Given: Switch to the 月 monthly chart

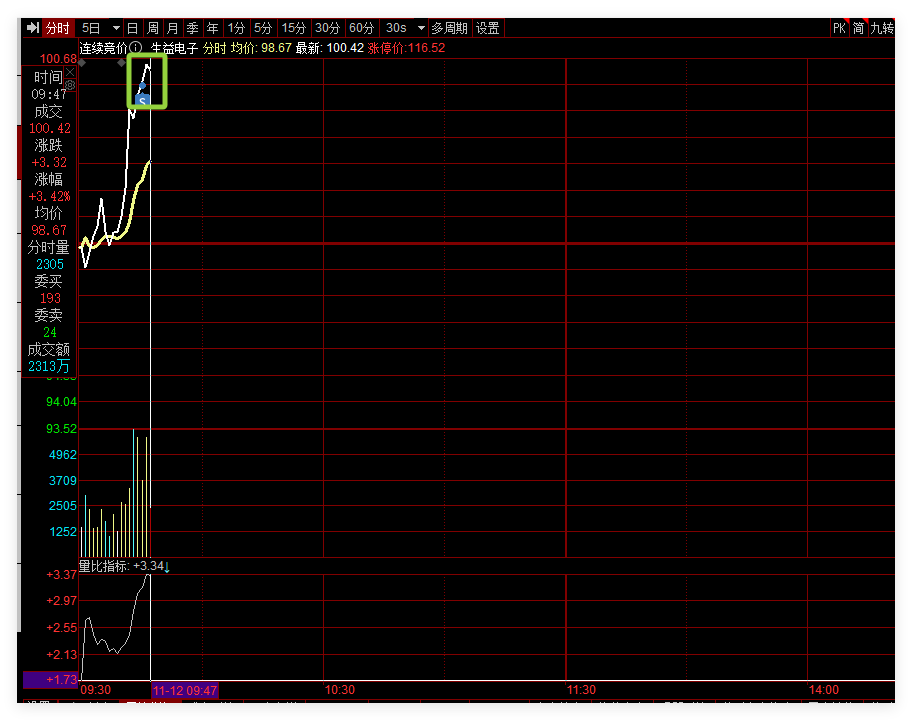Looking at the screenshot, I should [172, 28].
